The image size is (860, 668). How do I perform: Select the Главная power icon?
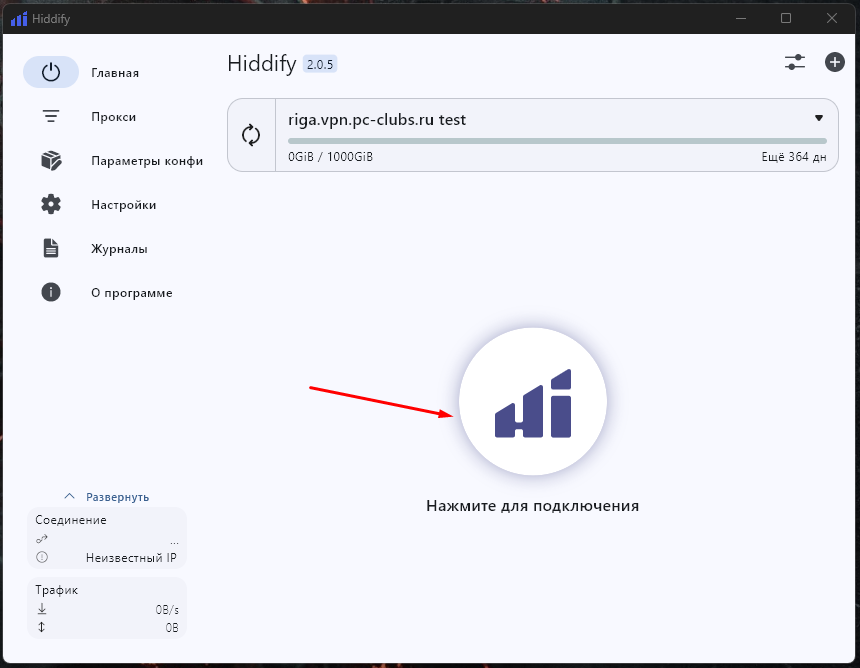pos(51,73)
